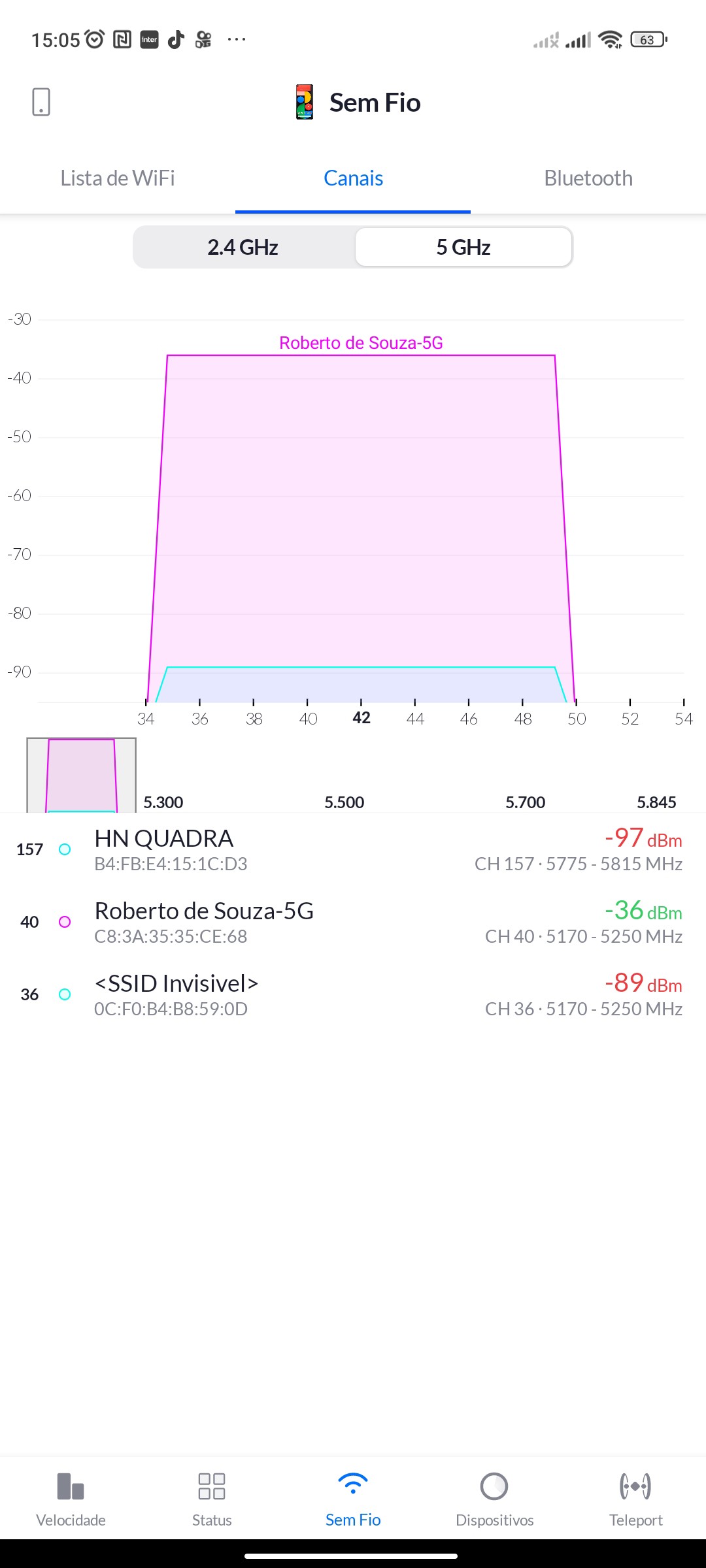
Task: Open the Teleport icon
Action: click(635, 1486)
